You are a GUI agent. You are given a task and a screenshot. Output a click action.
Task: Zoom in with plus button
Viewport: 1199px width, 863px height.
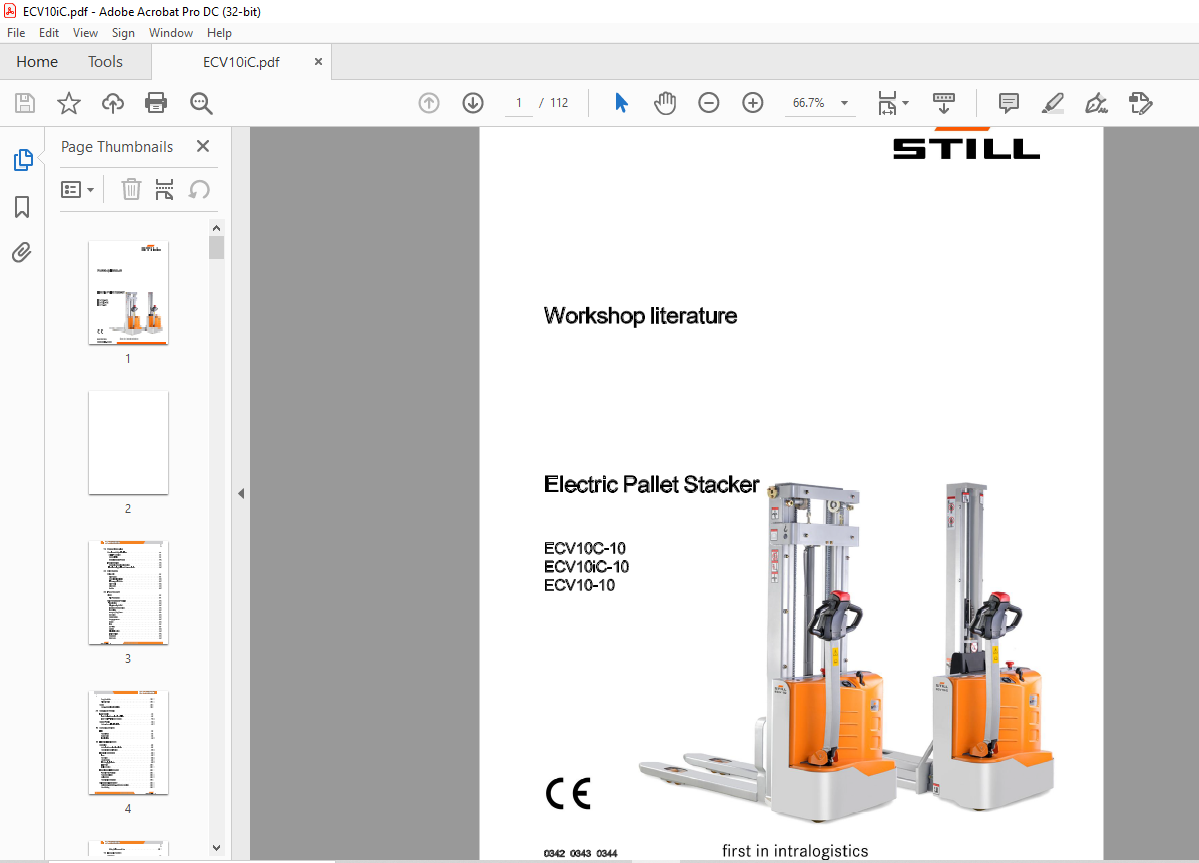752,102
